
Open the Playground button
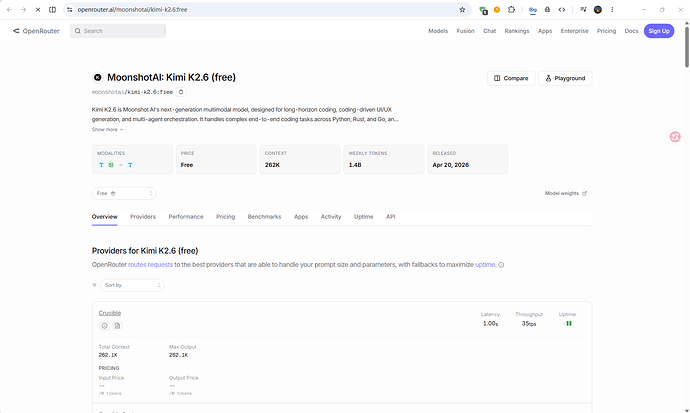click(x=565, y=78)
